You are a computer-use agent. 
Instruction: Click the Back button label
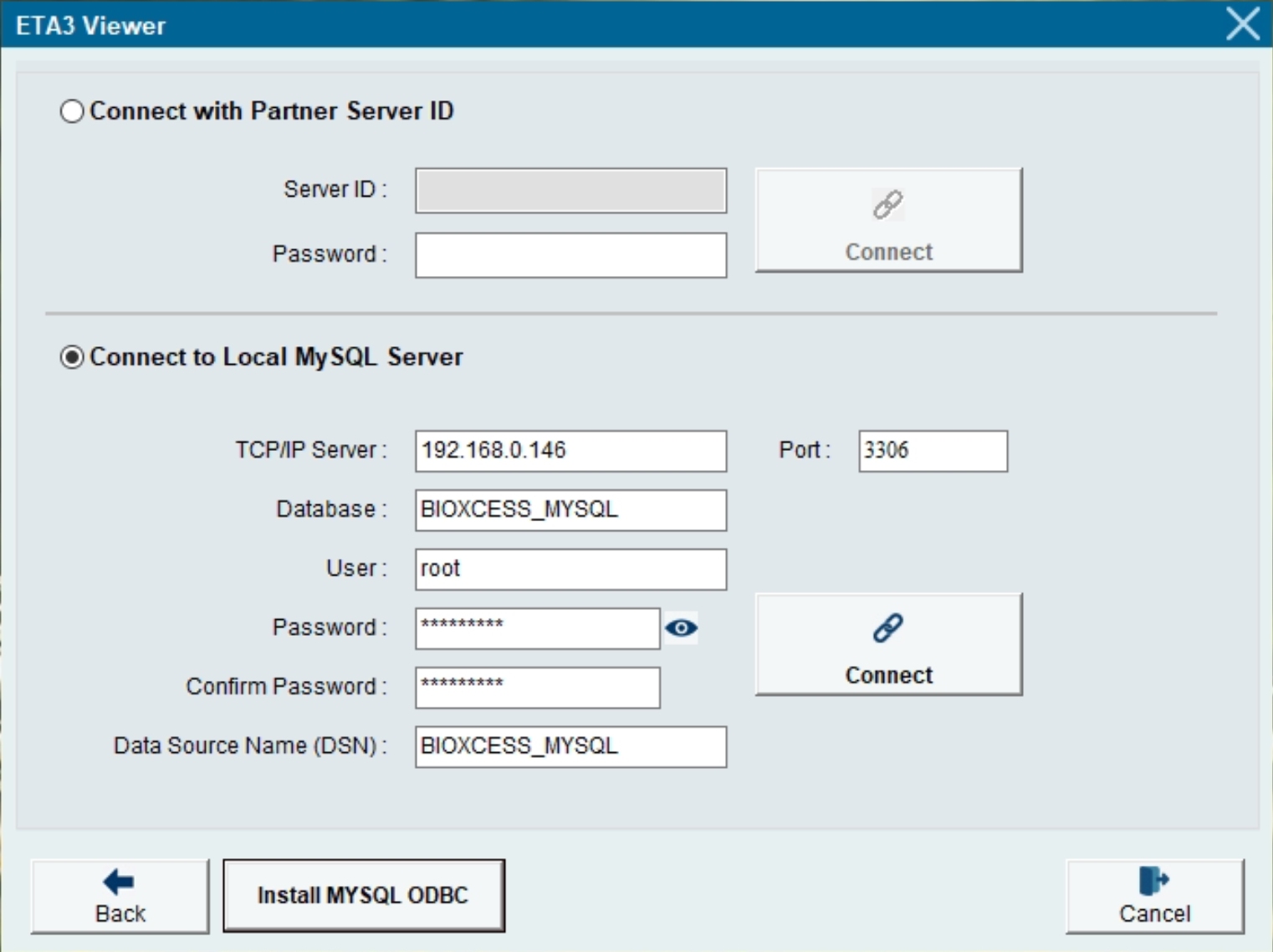click(x=120, y=914)
